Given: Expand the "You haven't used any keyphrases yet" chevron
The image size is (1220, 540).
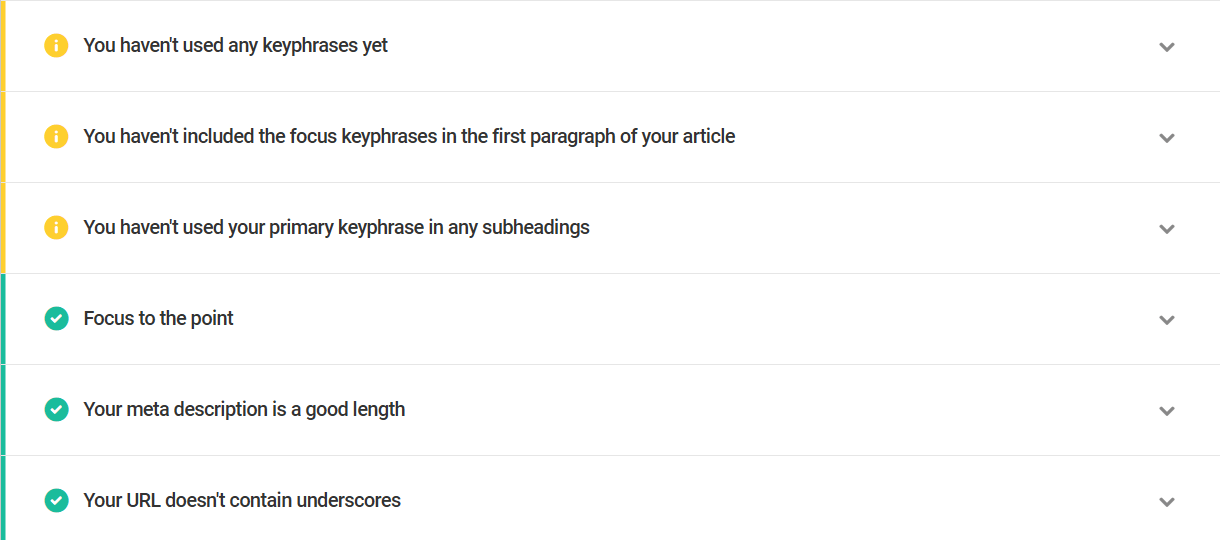Looking at the screenshot, I should pos(1166,47).
